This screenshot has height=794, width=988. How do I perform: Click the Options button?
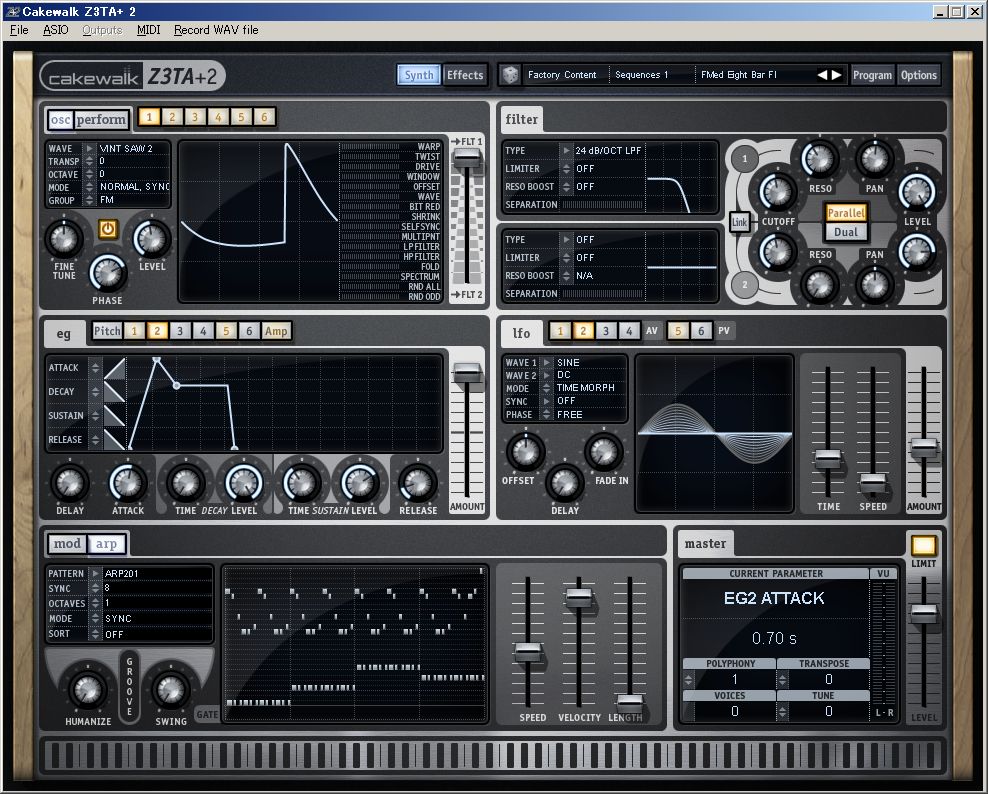919,75
